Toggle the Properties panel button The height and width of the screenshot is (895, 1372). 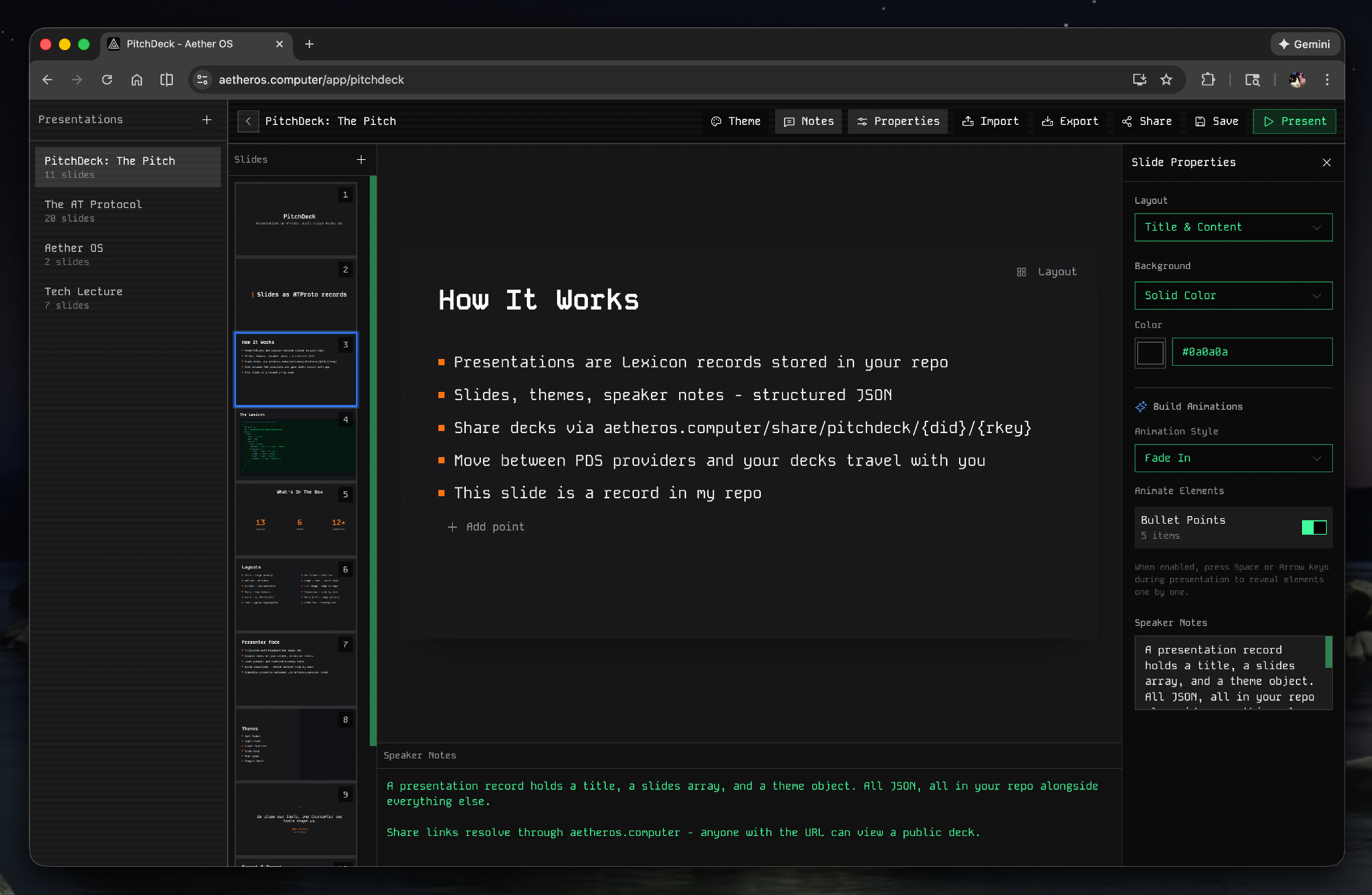897,121
